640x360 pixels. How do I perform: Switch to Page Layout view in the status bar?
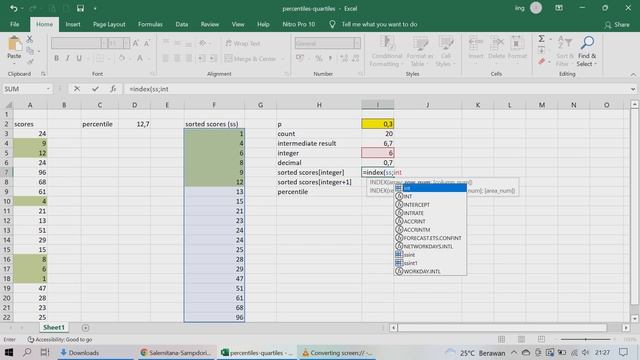point(521,339)
